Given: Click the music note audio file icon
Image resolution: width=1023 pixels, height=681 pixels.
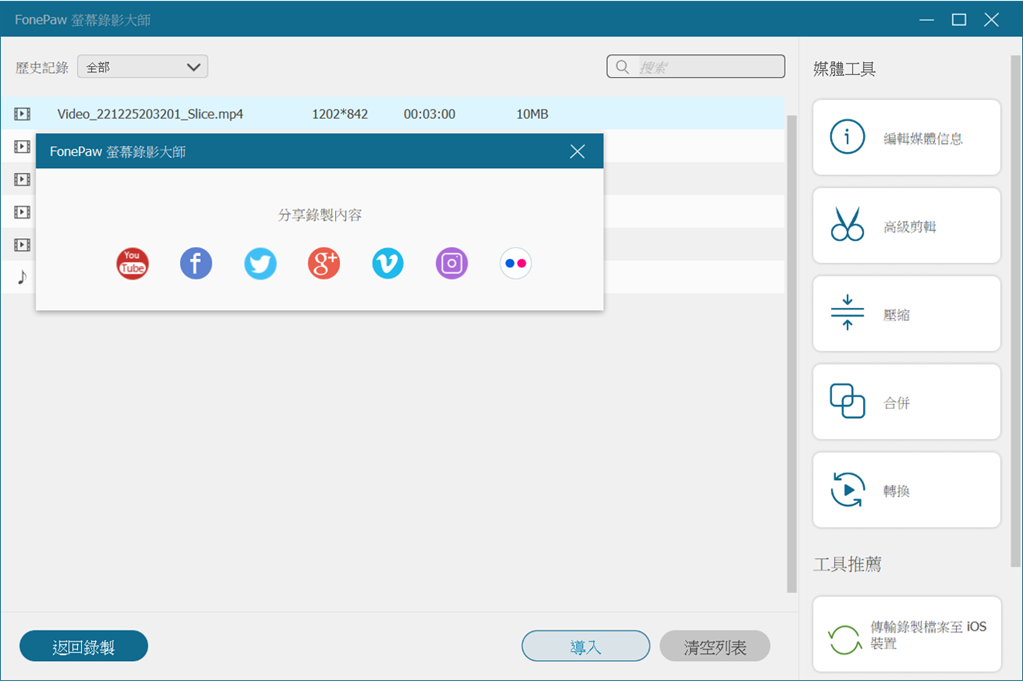Looking at the screenshot, I should pyautogui.click(x=22, y=277).
